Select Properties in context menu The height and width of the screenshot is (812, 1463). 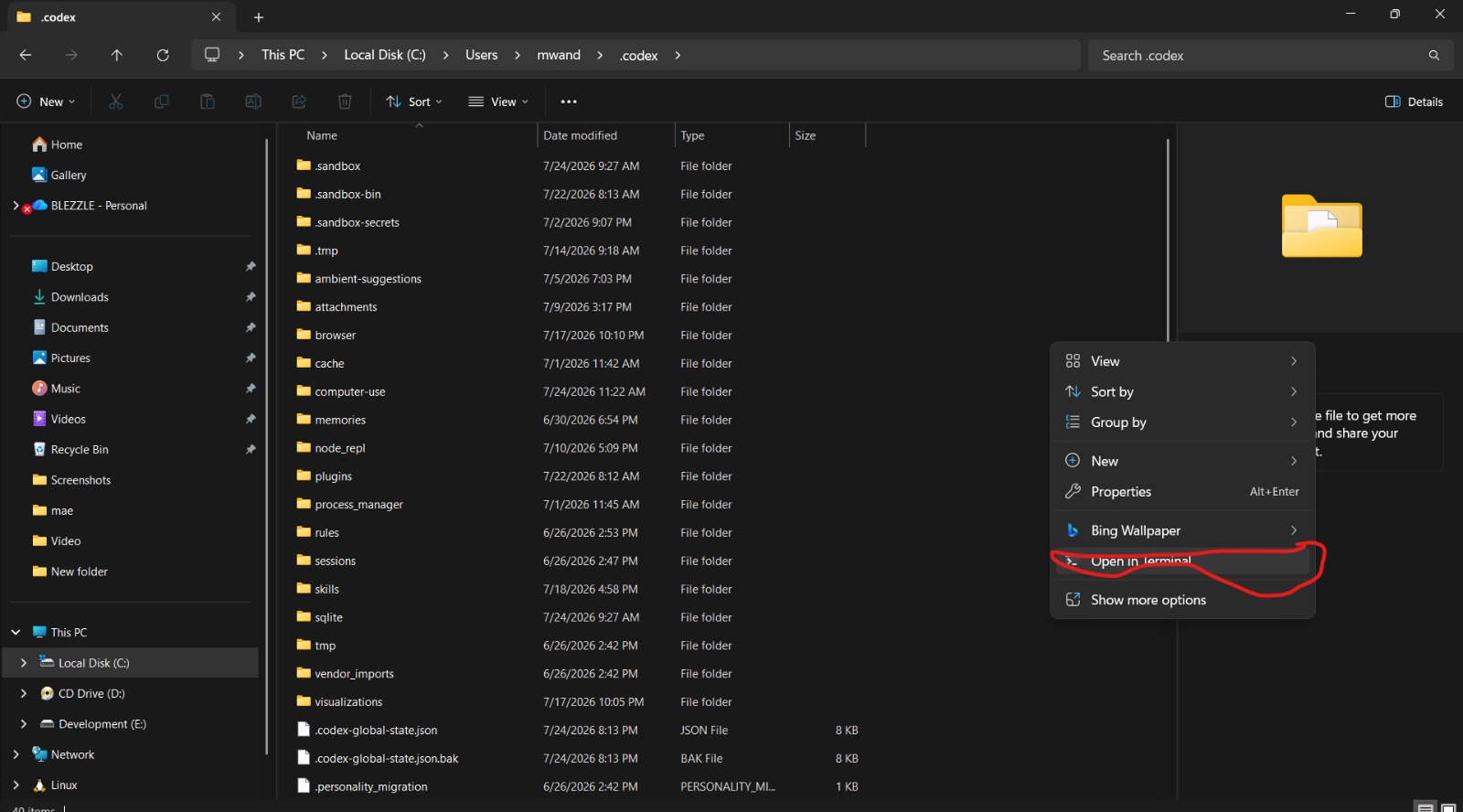pos(1182,492)
